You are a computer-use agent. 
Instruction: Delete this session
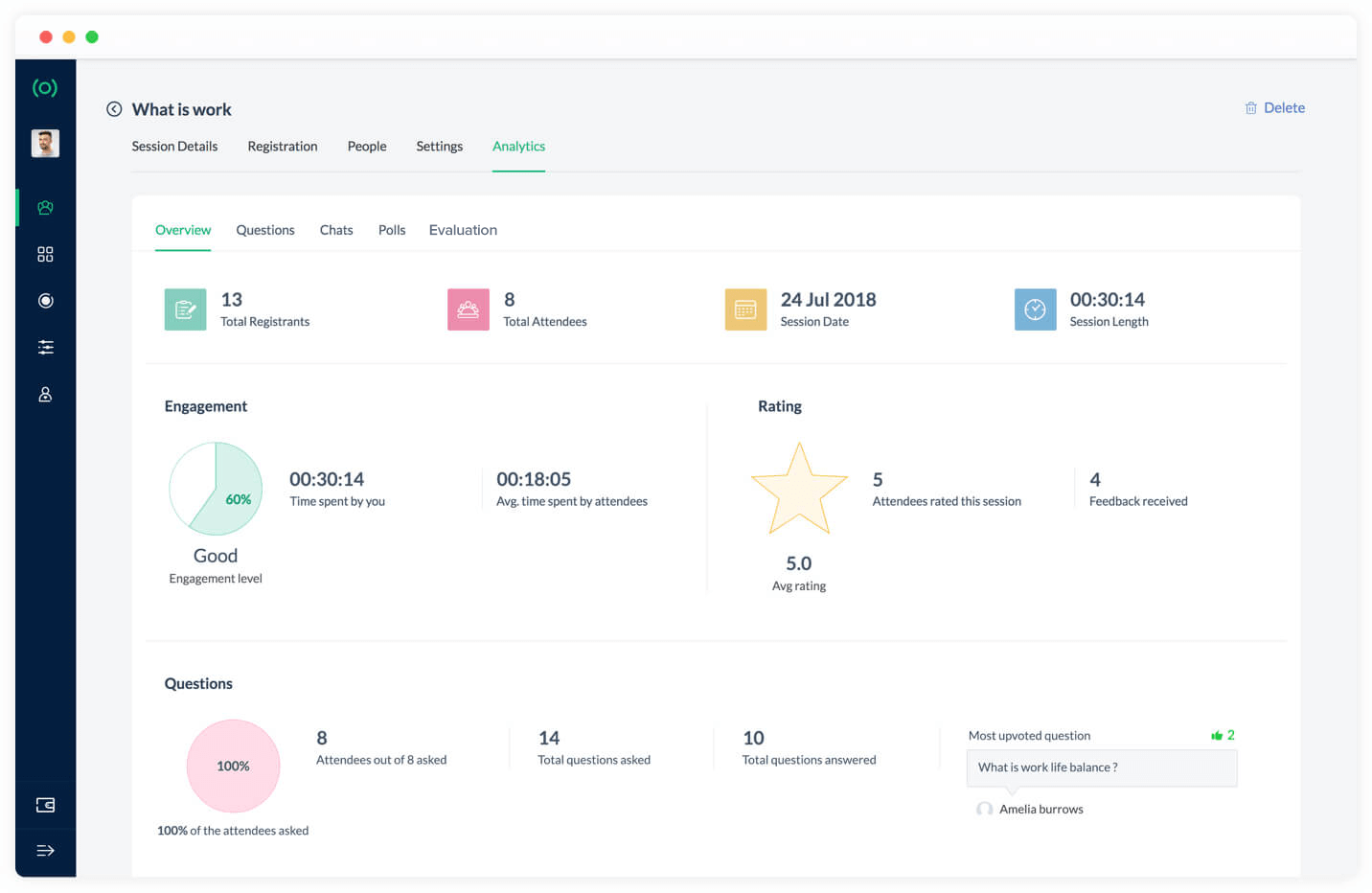[1274, 108]
